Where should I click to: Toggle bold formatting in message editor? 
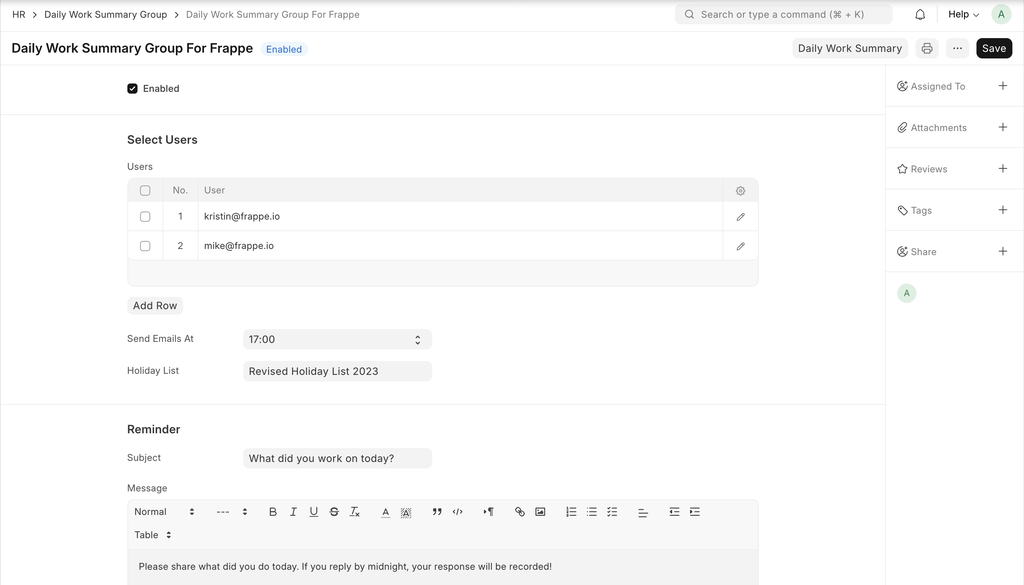point(273,512)
